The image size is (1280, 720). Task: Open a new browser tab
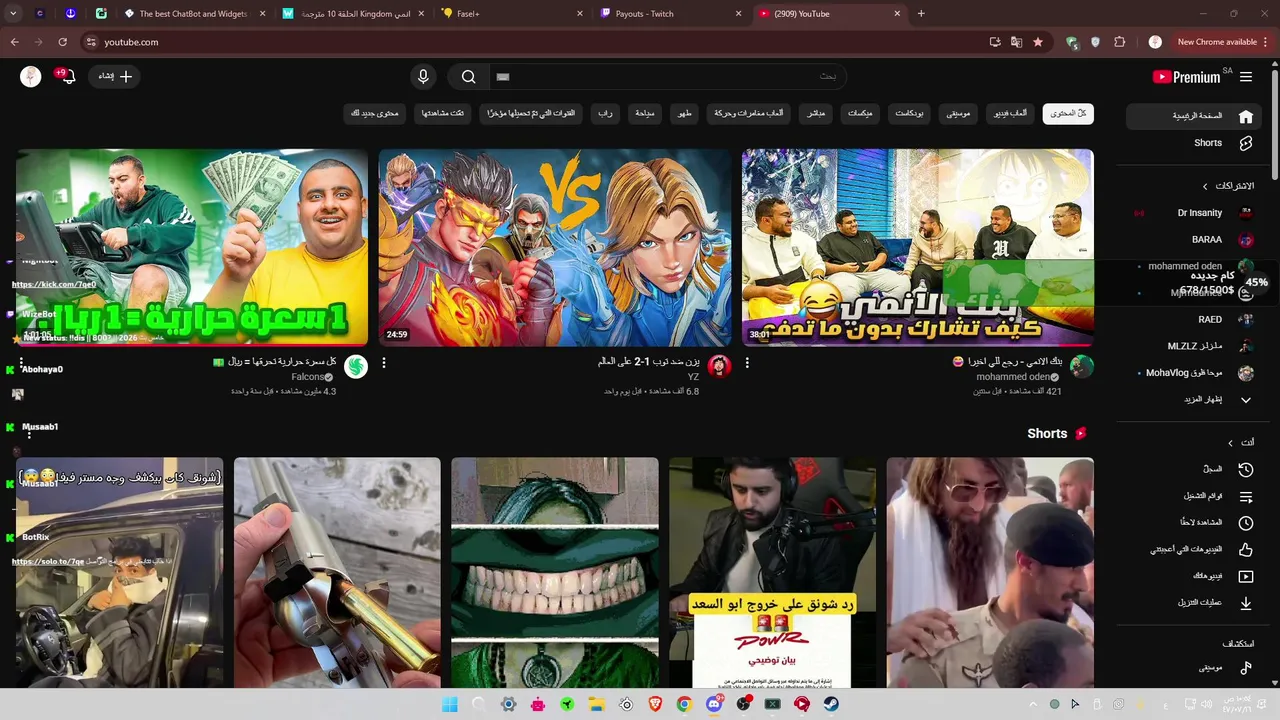coord(921,14)
